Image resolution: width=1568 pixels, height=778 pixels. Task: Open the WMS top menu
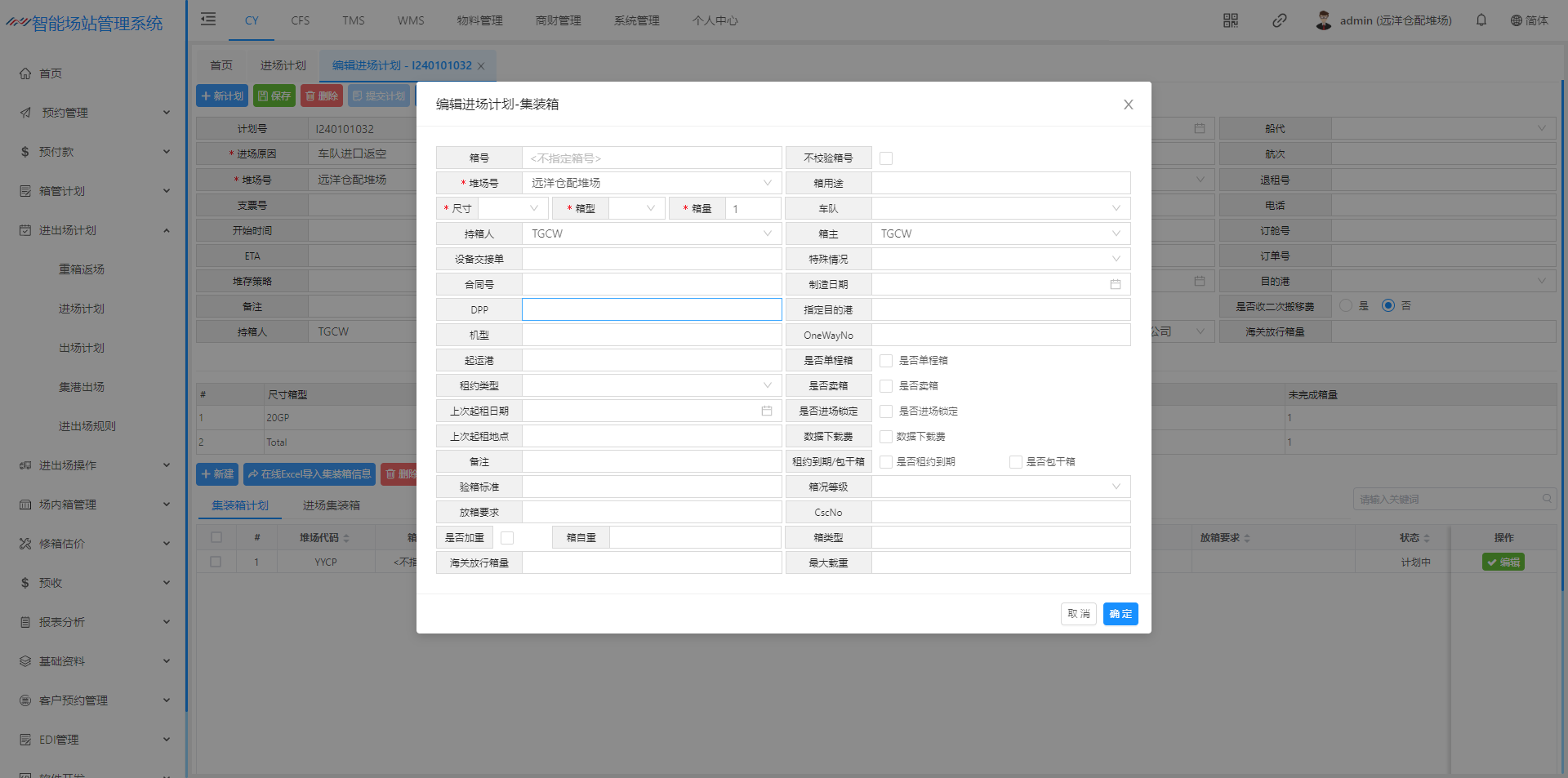pyautogui.click(x=410, y=20)
